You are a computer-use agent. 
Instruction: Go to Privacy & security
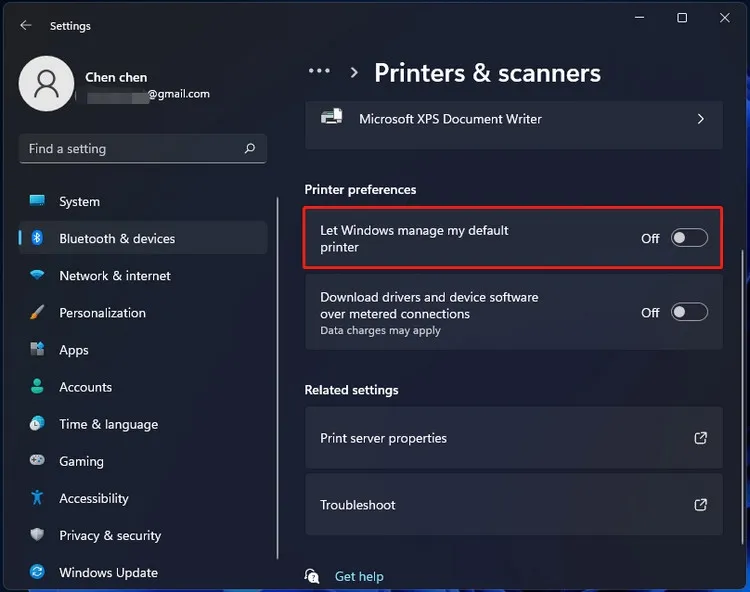coord(143,535)
